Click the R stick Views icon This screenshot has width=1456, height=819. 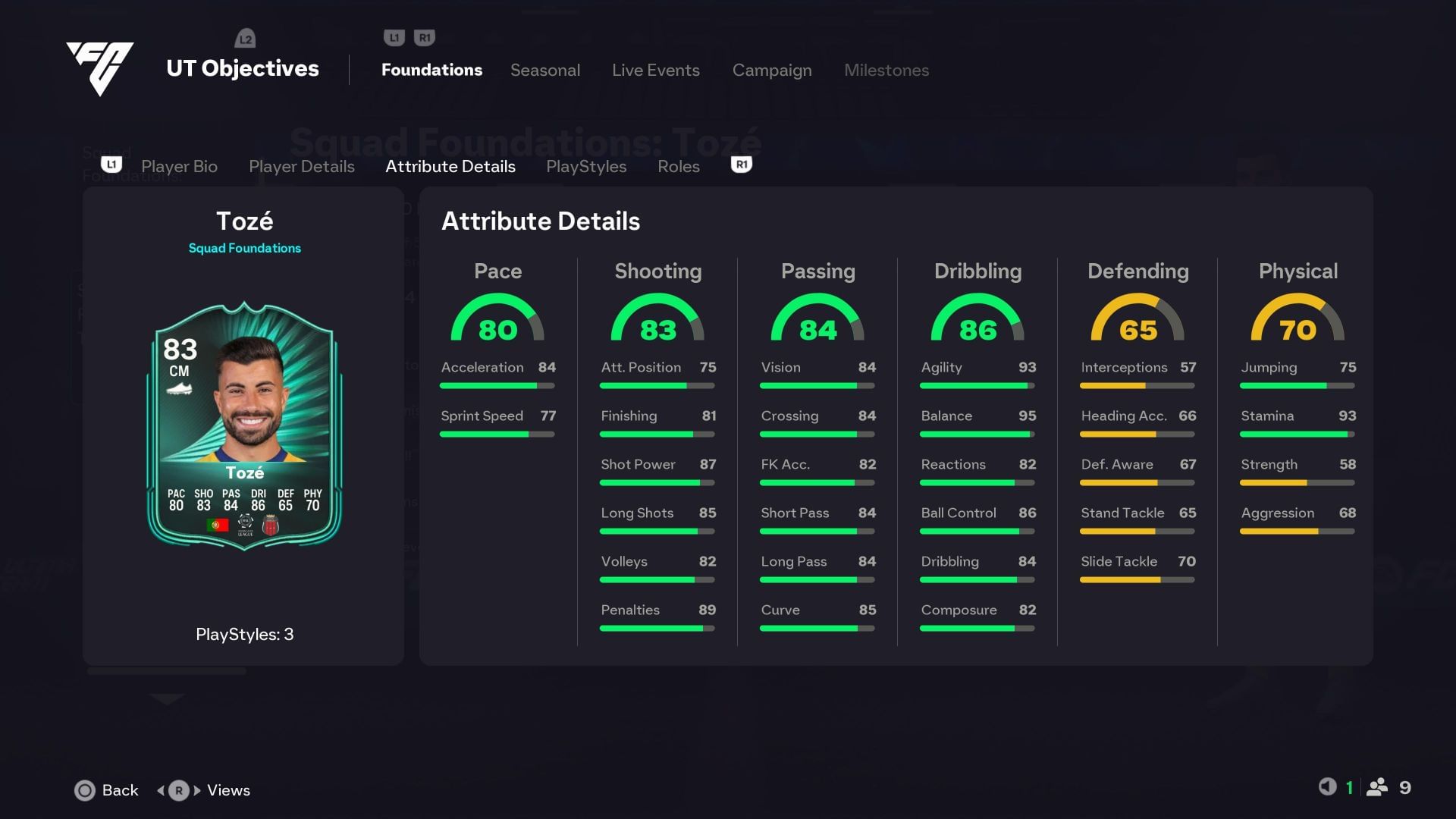coord(179,790)
